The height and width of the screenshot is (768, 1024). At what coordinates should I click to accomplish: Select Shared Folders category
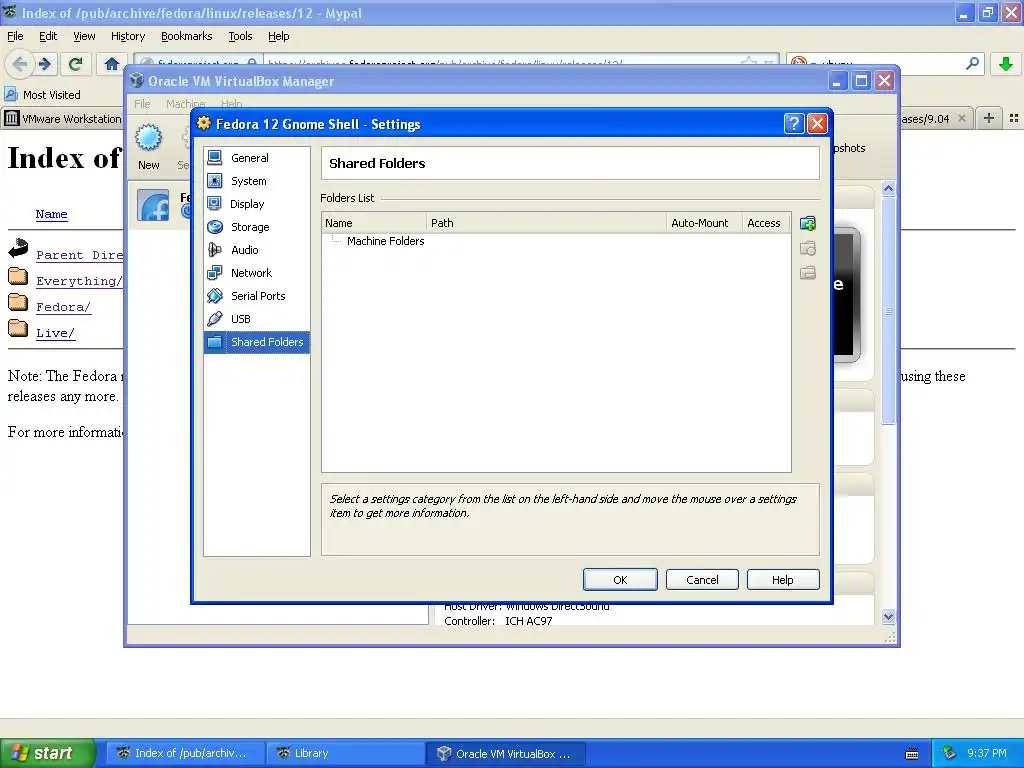(256, 342)
